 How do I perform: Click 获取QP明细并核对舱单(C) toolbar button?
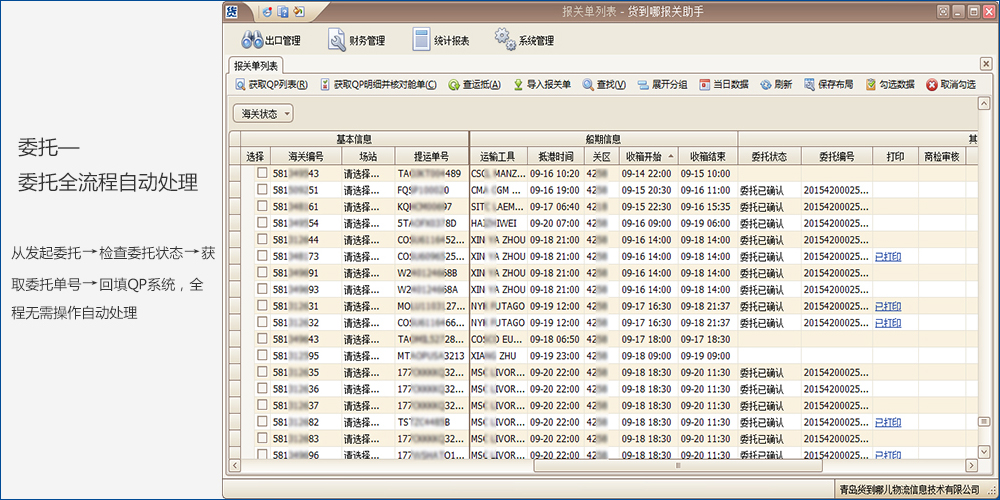(379, 84)
